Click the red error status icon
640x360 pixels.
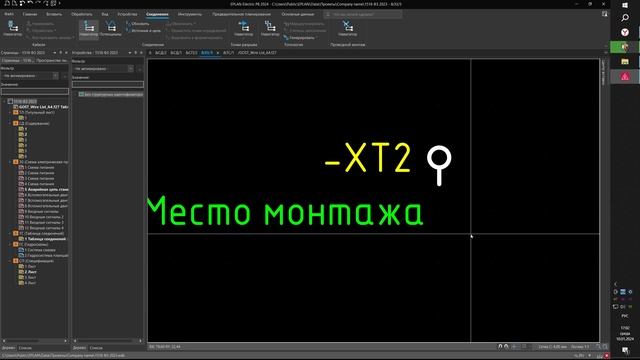[x=607, y=356]
